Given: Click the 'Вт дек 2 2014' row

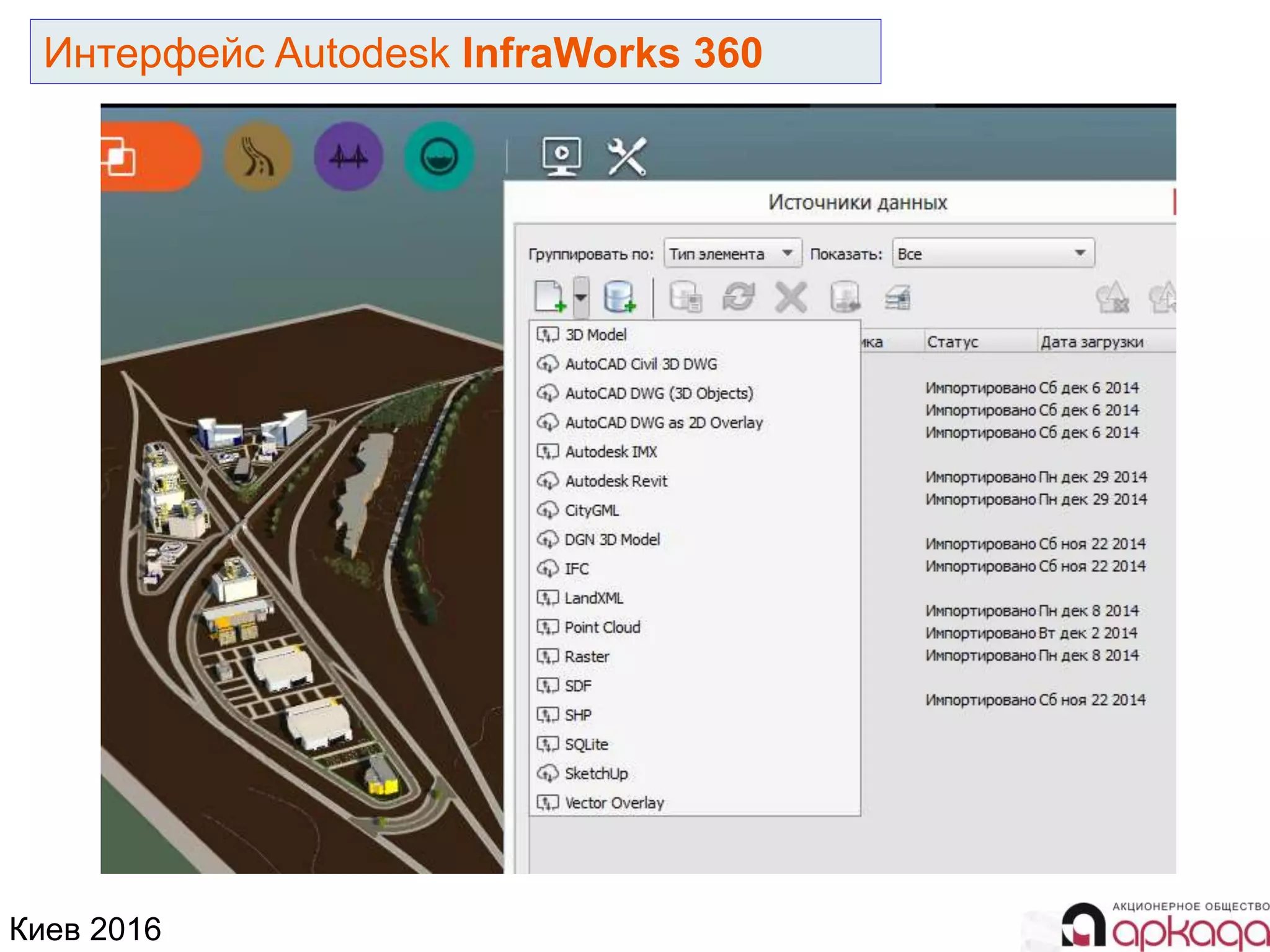Looking at the screenshot, I should [x=1031, y=633].
